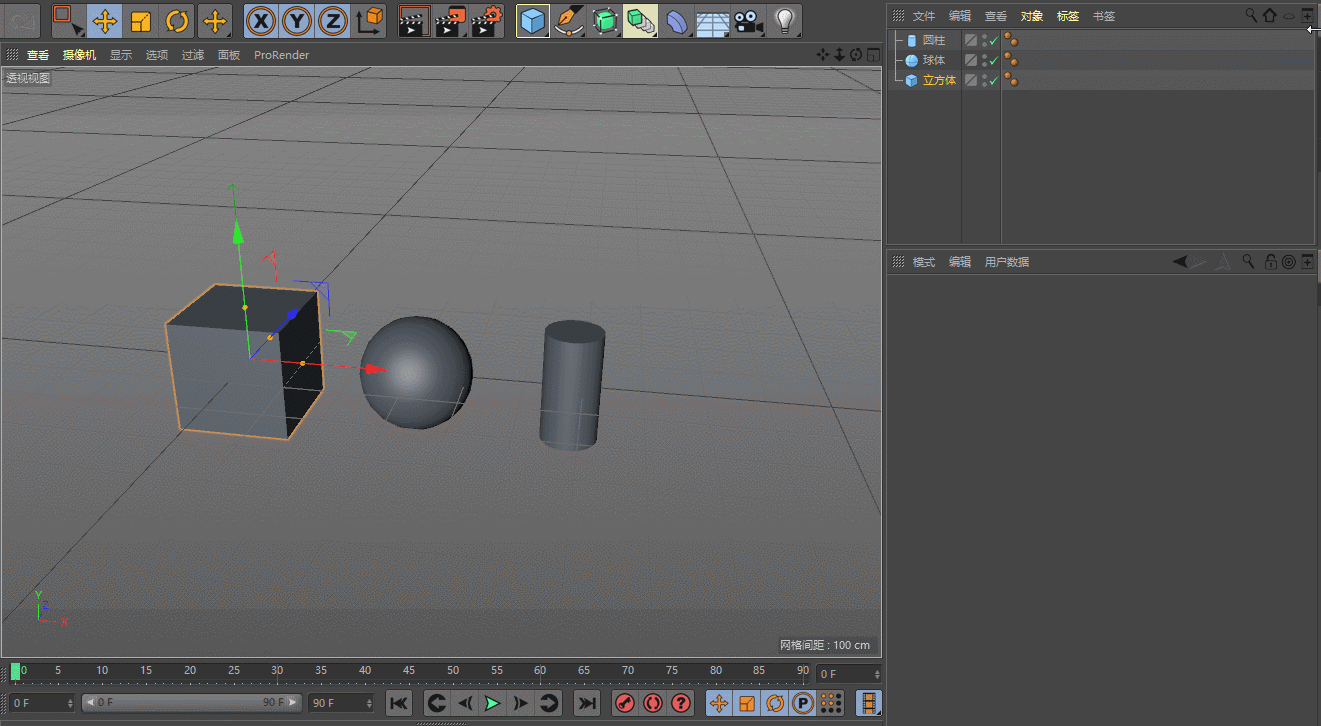Image resolution: width=1321 pixels, height=726 pixels.
Task: Select the Scale tool in top toolbar
Action: (x=141, y=20)
